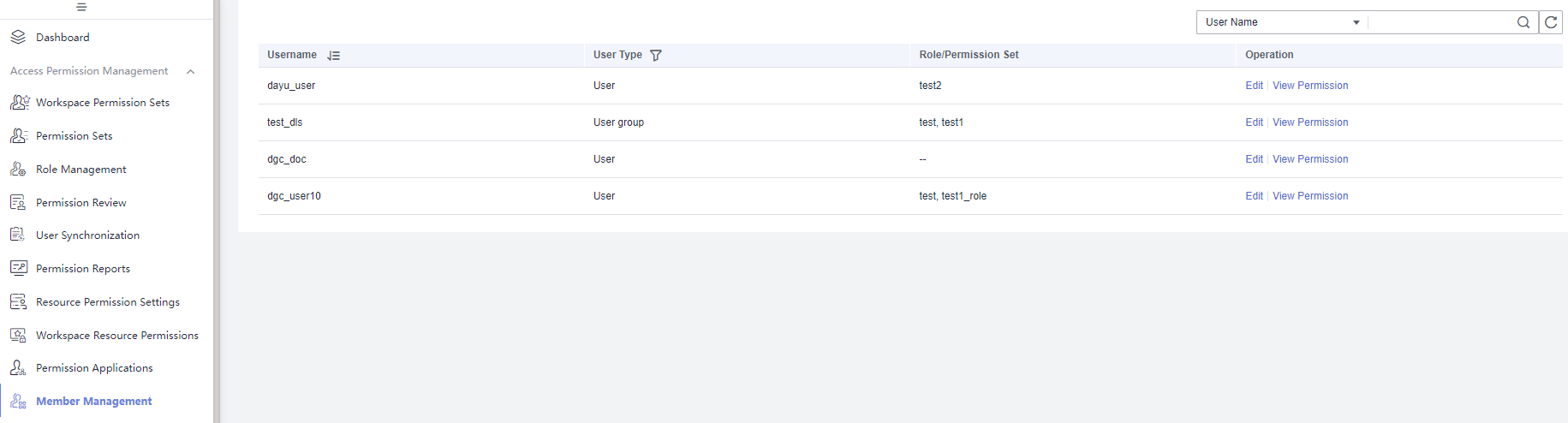Go to User Synchronization page

click(87, 235)
